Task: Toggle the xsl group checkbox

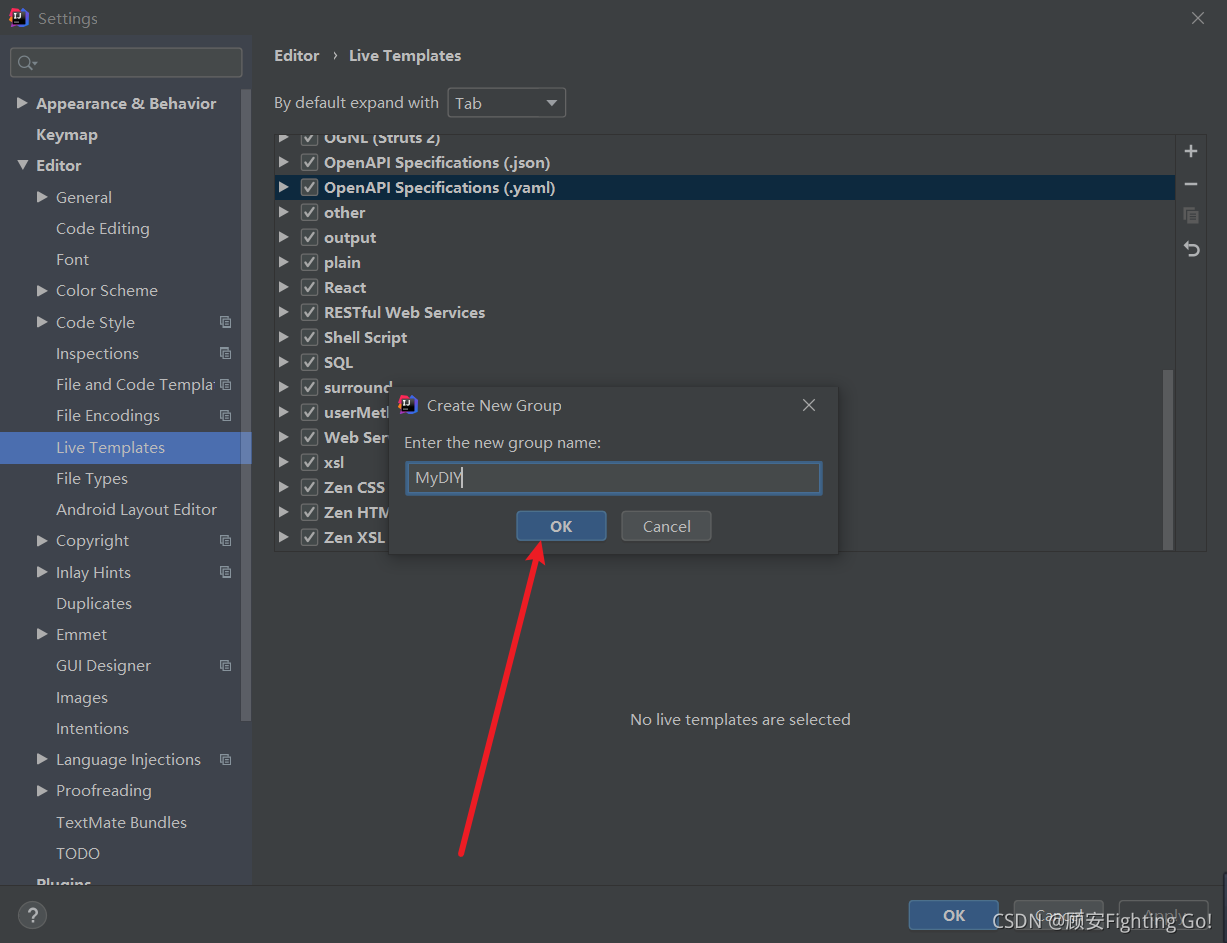Action: [309, 462]
